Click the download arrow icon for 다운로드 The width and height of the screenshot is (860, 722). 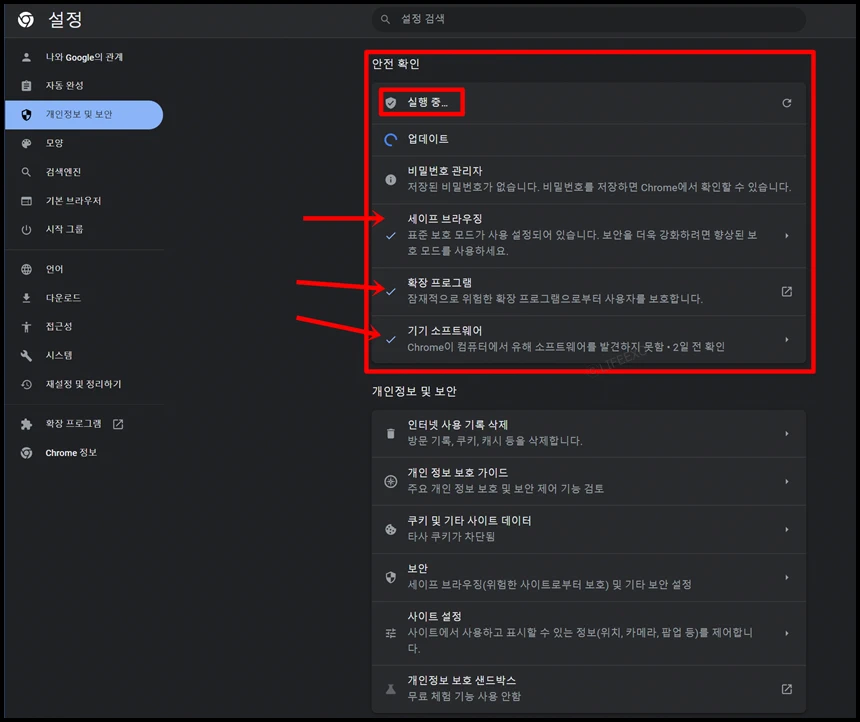tap(26, 298)
